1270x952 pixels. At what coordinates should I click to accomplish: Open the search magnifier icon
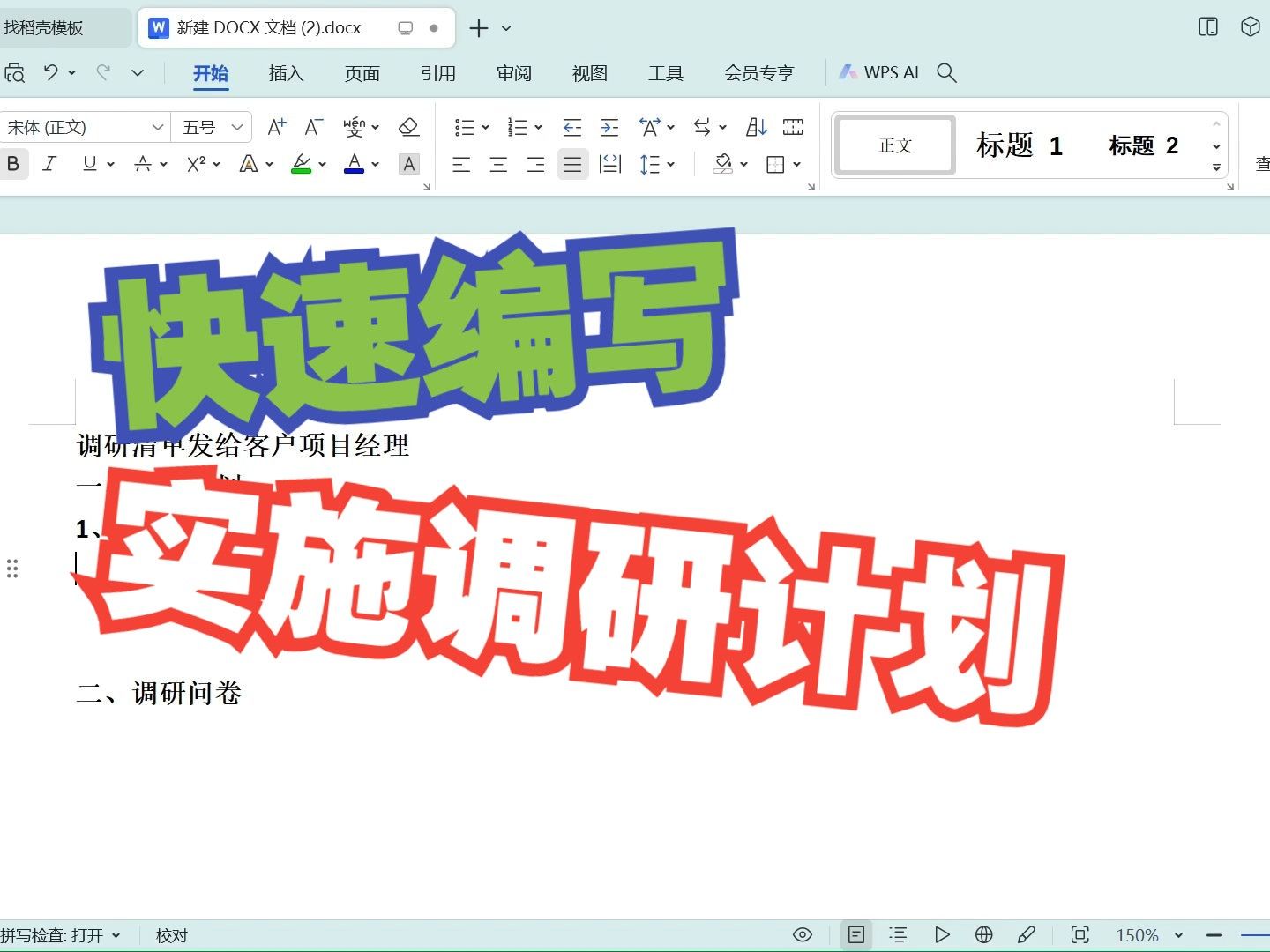(x=946, y=73)
